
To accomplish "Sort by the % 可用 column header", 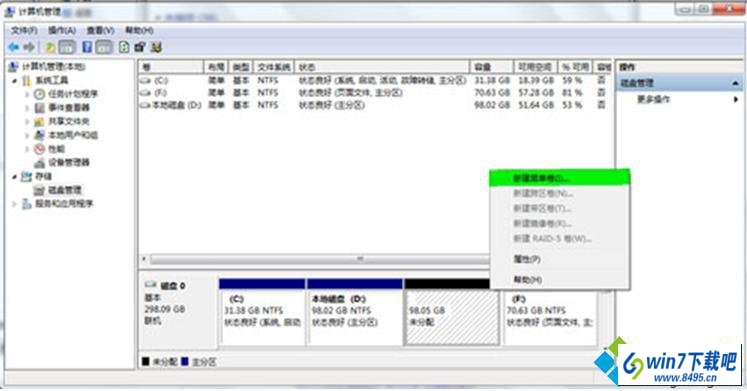I will [575, 67].
